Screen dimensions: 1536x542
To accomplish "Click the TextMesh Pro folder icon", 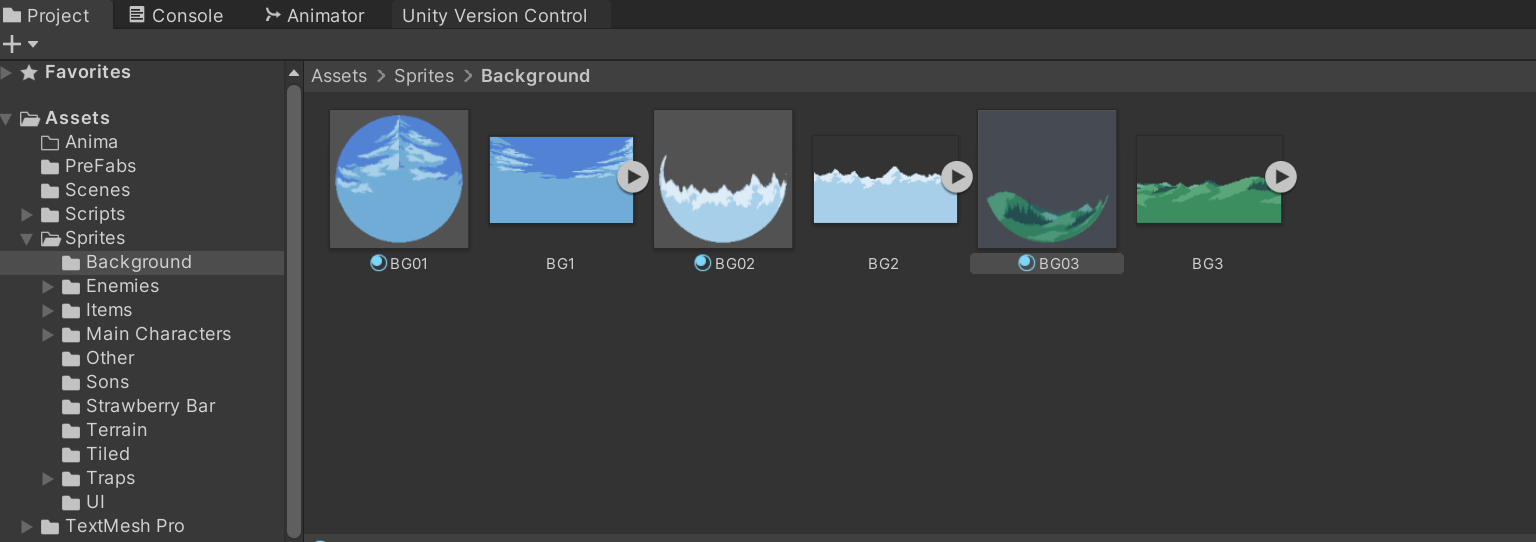I will click(50, 526).
